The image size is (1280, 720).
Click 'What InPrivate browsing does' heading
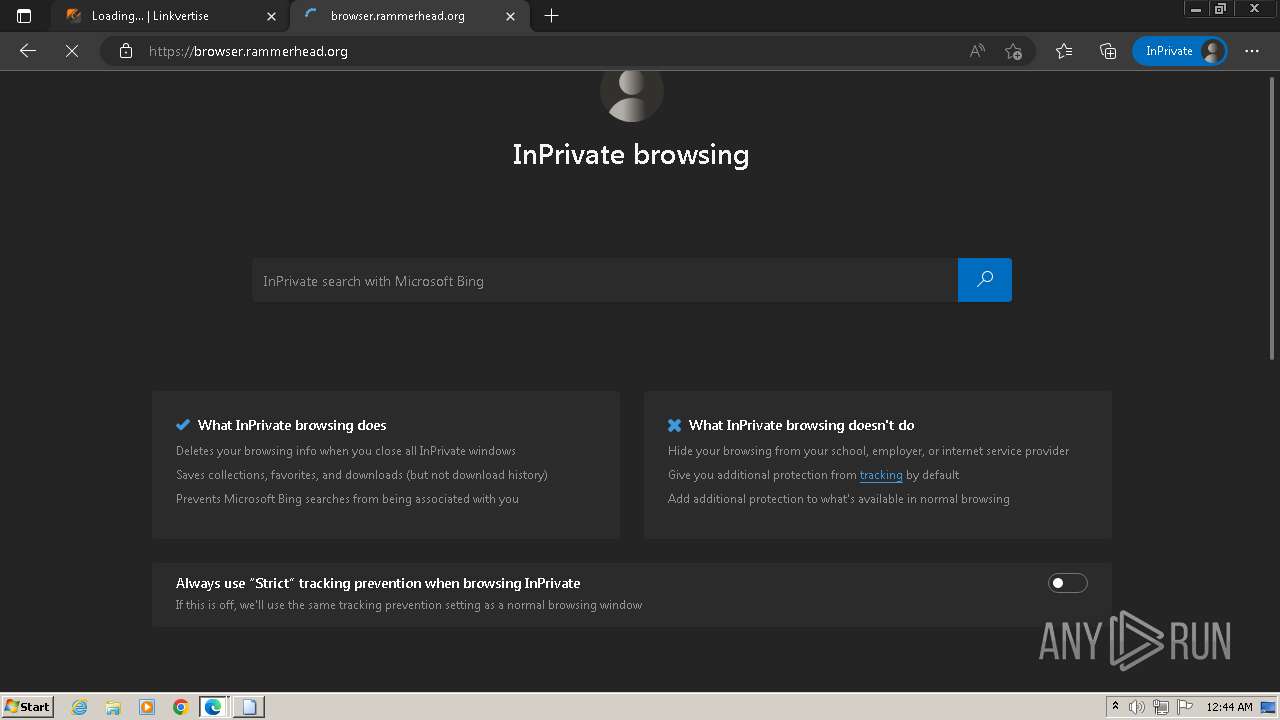(292, 425)
